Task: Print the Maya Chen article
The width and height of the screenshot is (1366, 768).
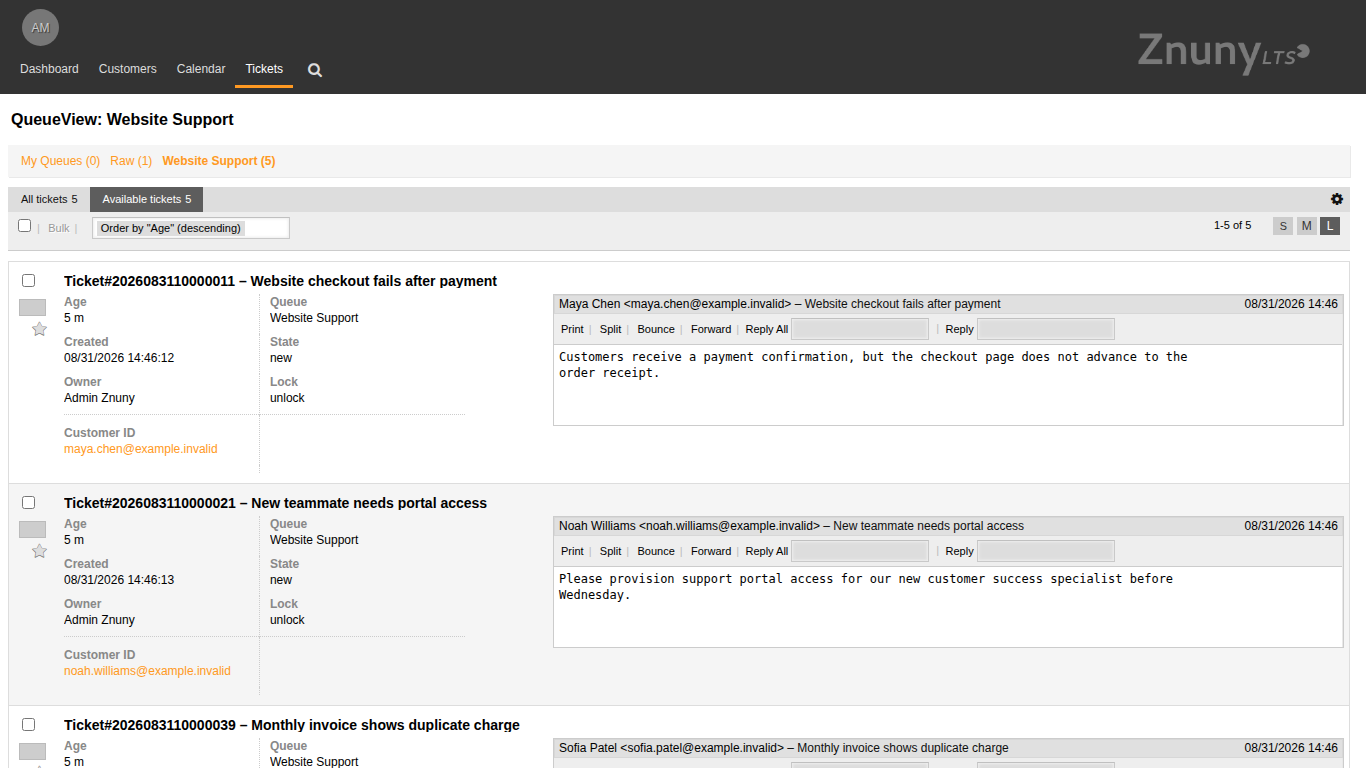Action: 572,329
